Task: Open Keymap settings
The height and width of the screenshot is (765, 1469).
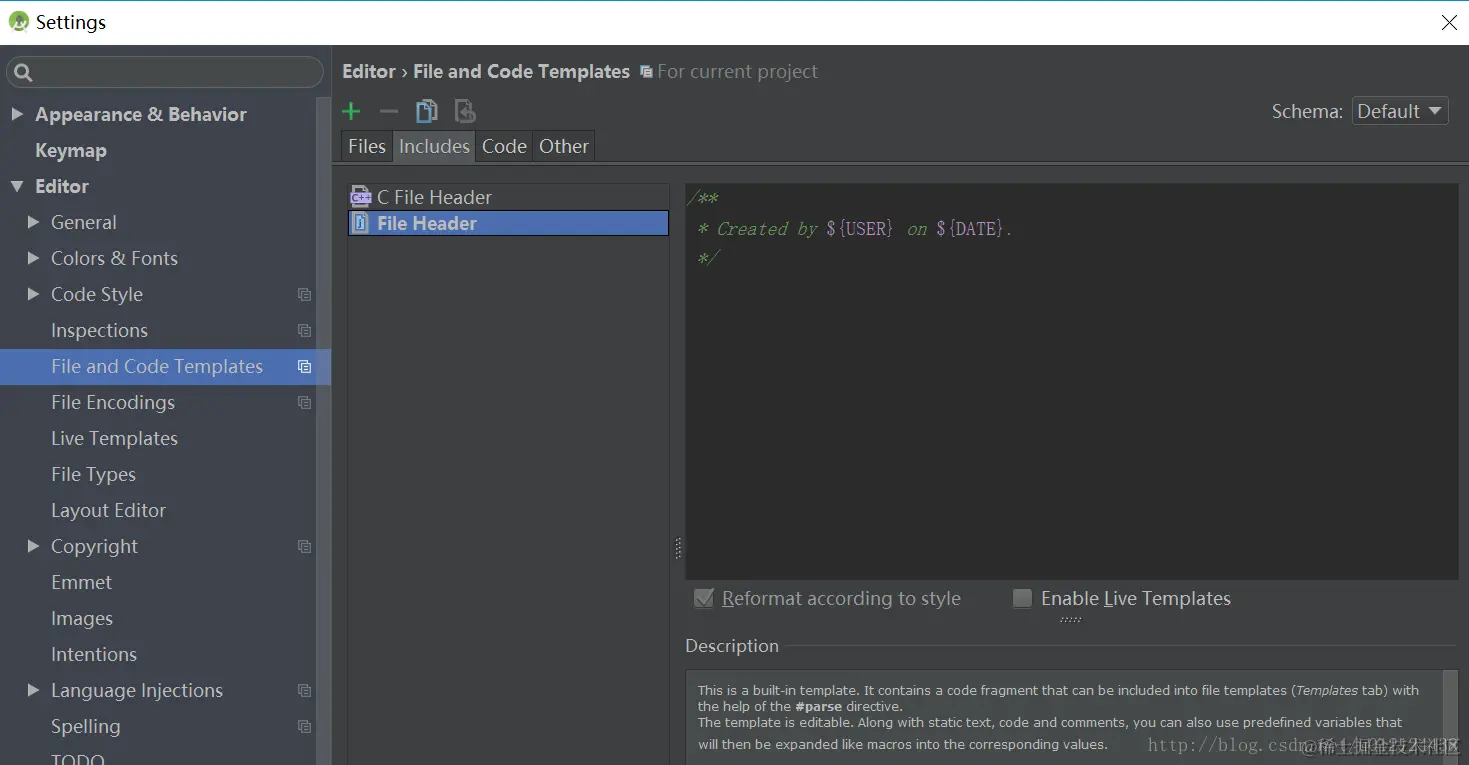Action: point(71,150)
